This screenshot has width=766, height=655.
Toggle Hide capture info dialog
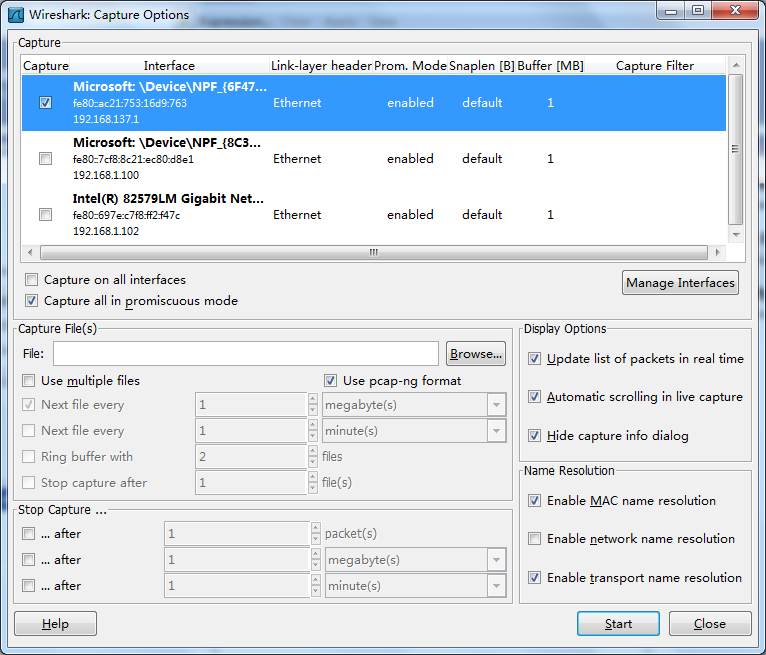[534, 436]
